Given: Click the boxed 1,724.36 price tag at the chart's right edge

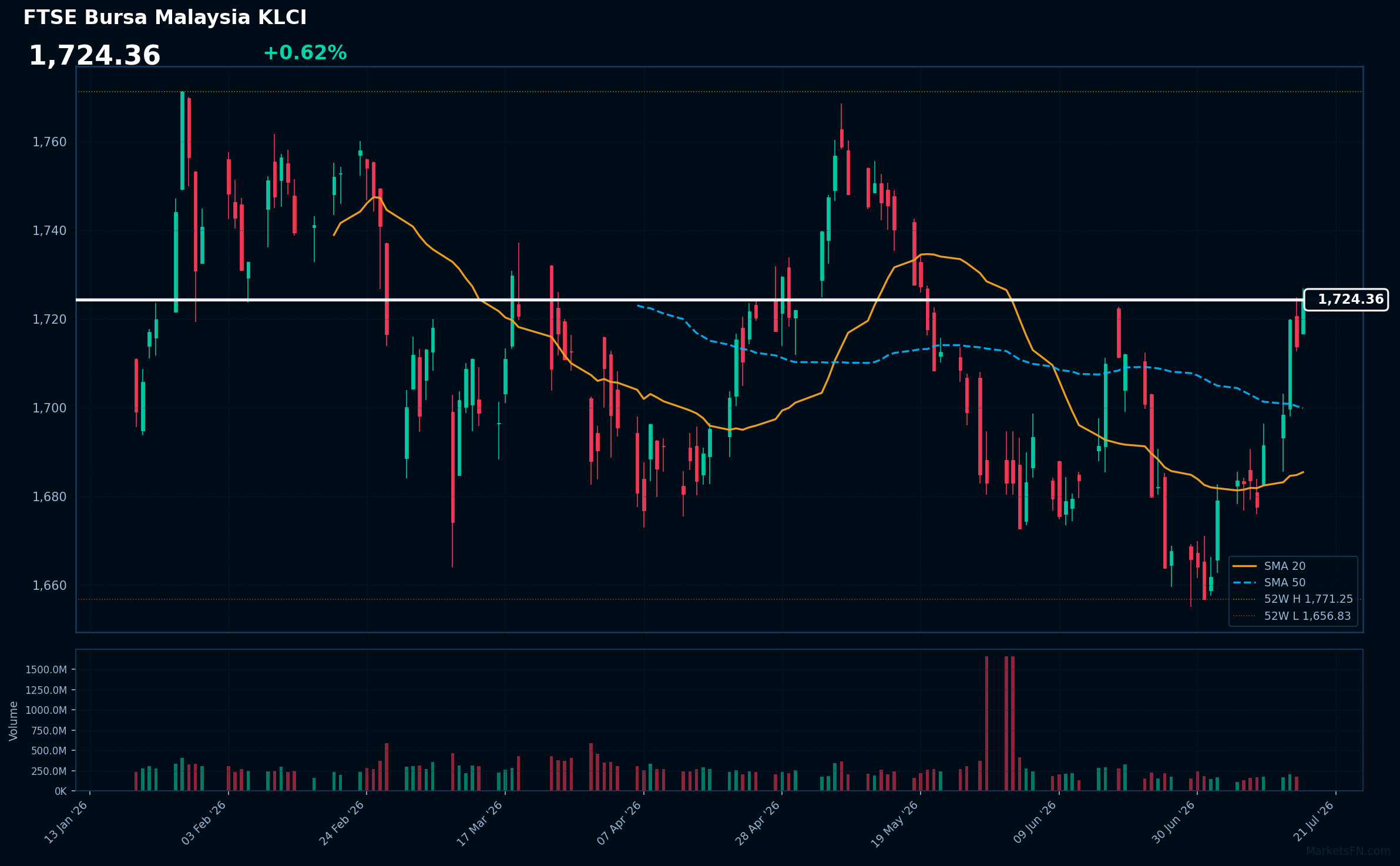Looking at the screenshot, I should click(x=1346, y=300).
